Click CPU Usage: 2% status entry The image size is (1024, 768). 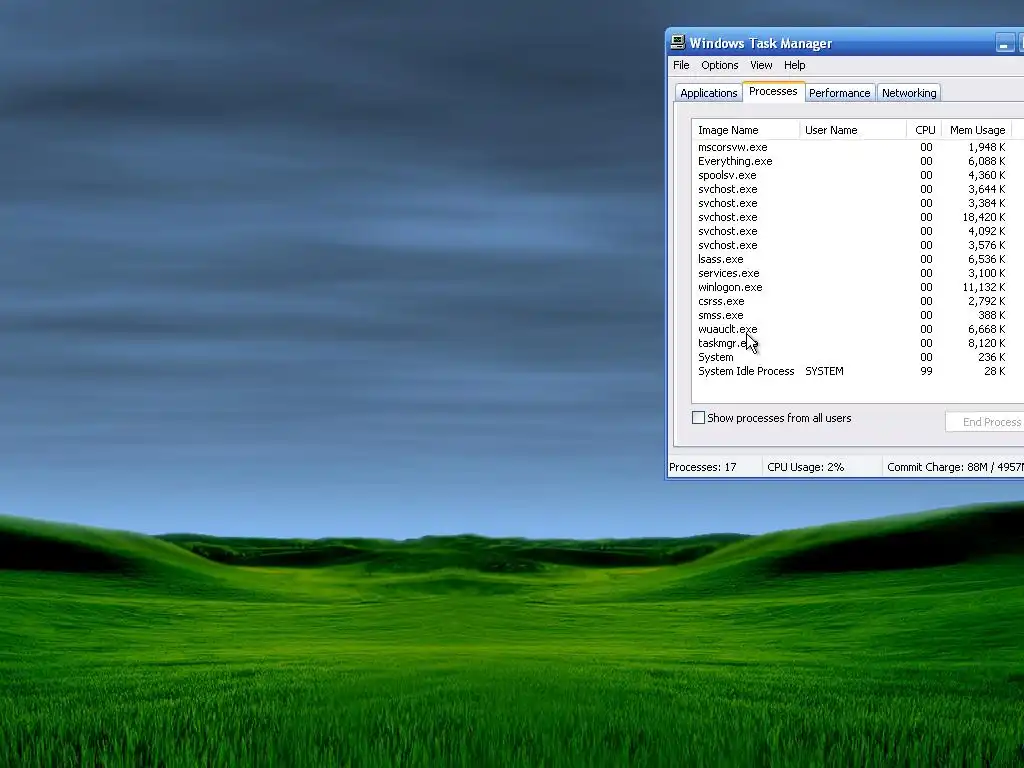(x=805, y=468)
